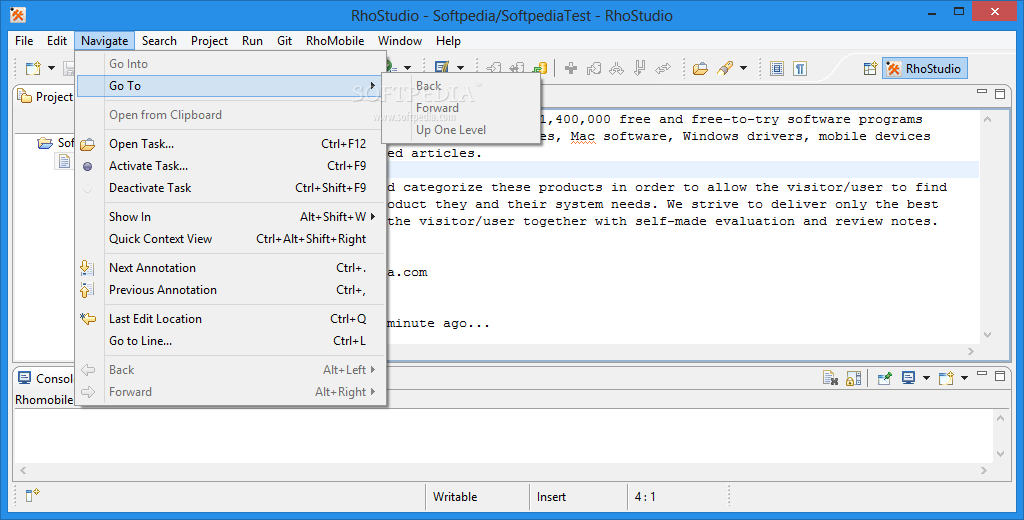This screenshot has height=520, width=1024.
Task: Expand the Back Alt+Left history submenu
Action: coord(231,370)
